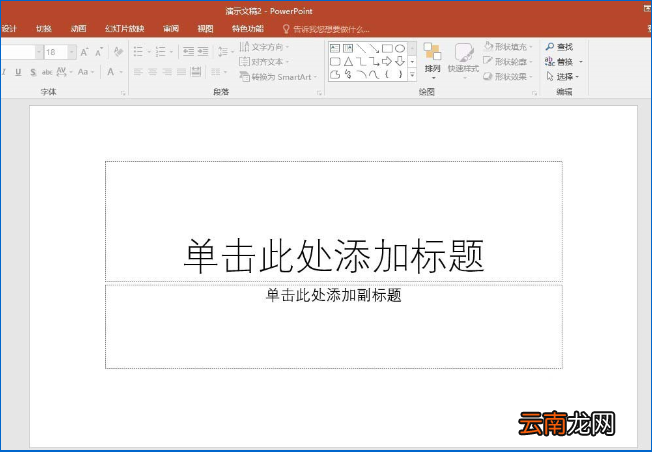Viewport: 652px width, 452px height.
Task: Open Shape Fill (形状填充) color options
Action: point(508,47)
